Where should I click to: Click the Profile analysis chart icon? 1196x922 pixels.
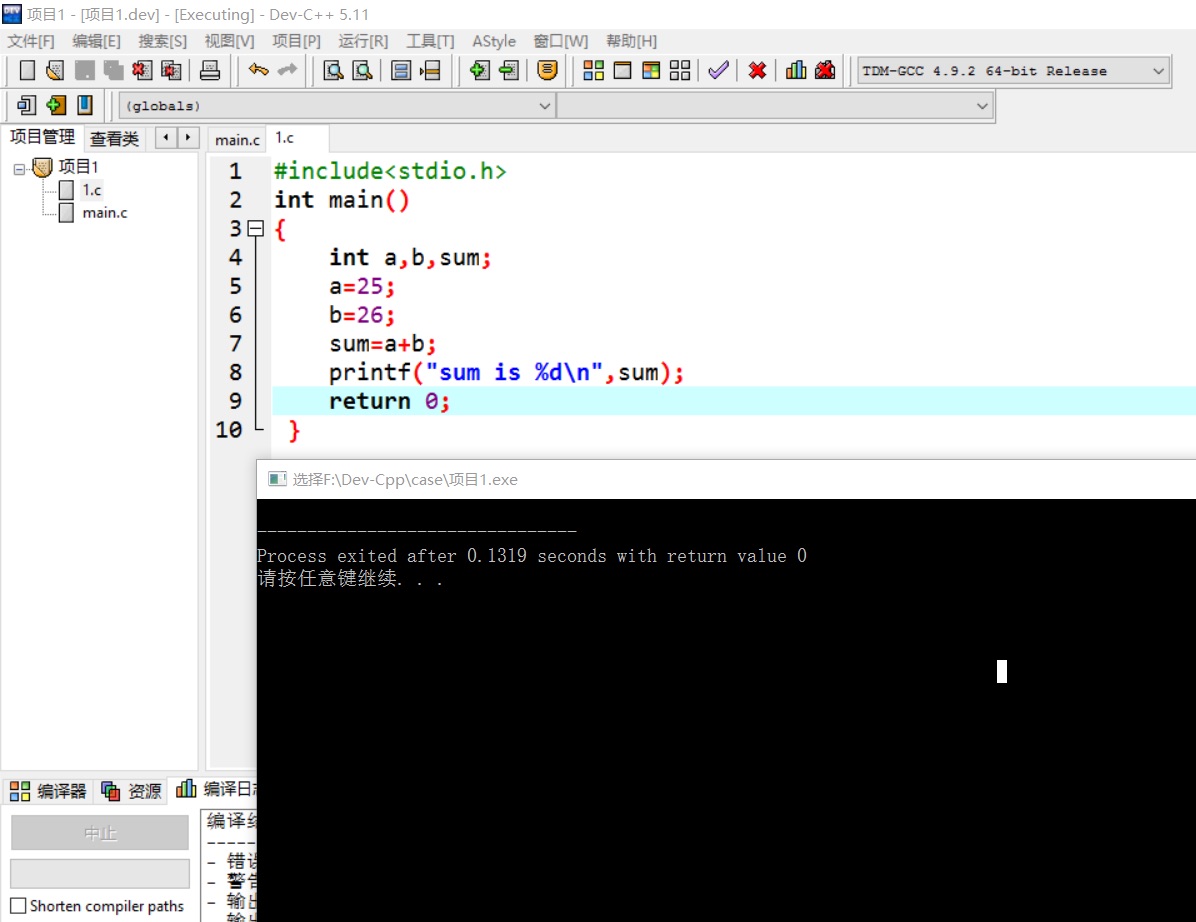point(796,71)
